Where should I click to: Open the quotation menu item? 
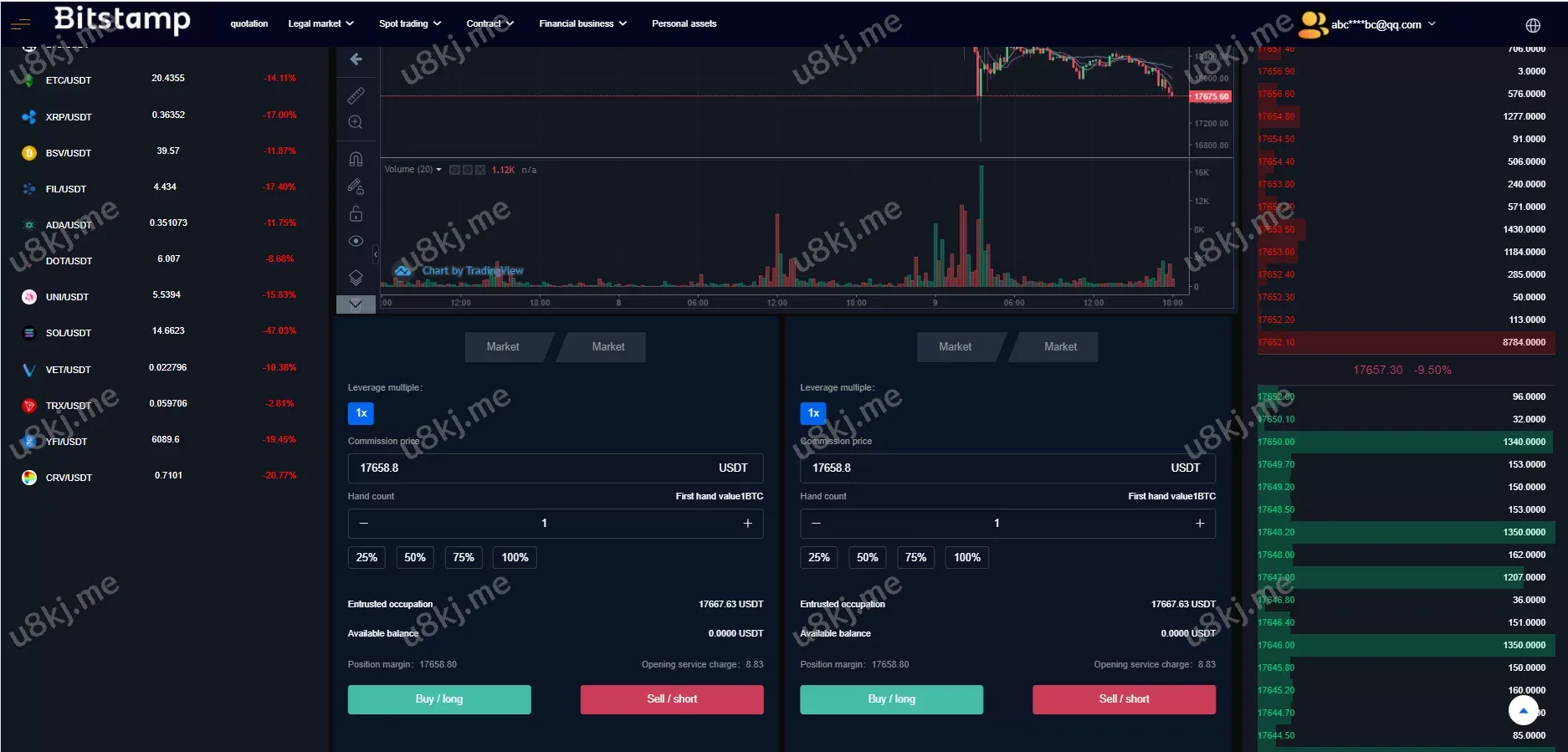pyautogui.click(x=249, y=23)
